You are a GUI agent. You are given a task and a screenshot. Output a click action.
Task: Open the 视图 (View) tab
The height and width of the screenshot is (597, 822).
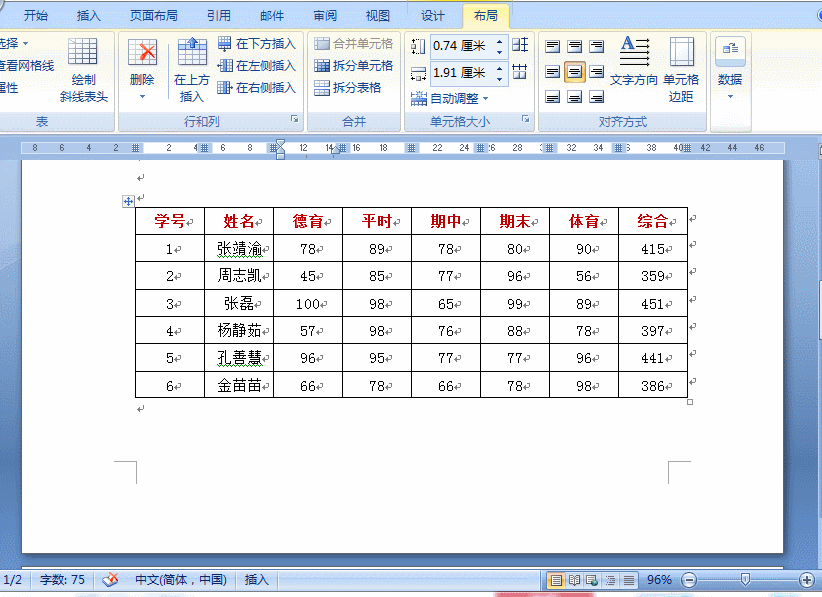(378, 16)
